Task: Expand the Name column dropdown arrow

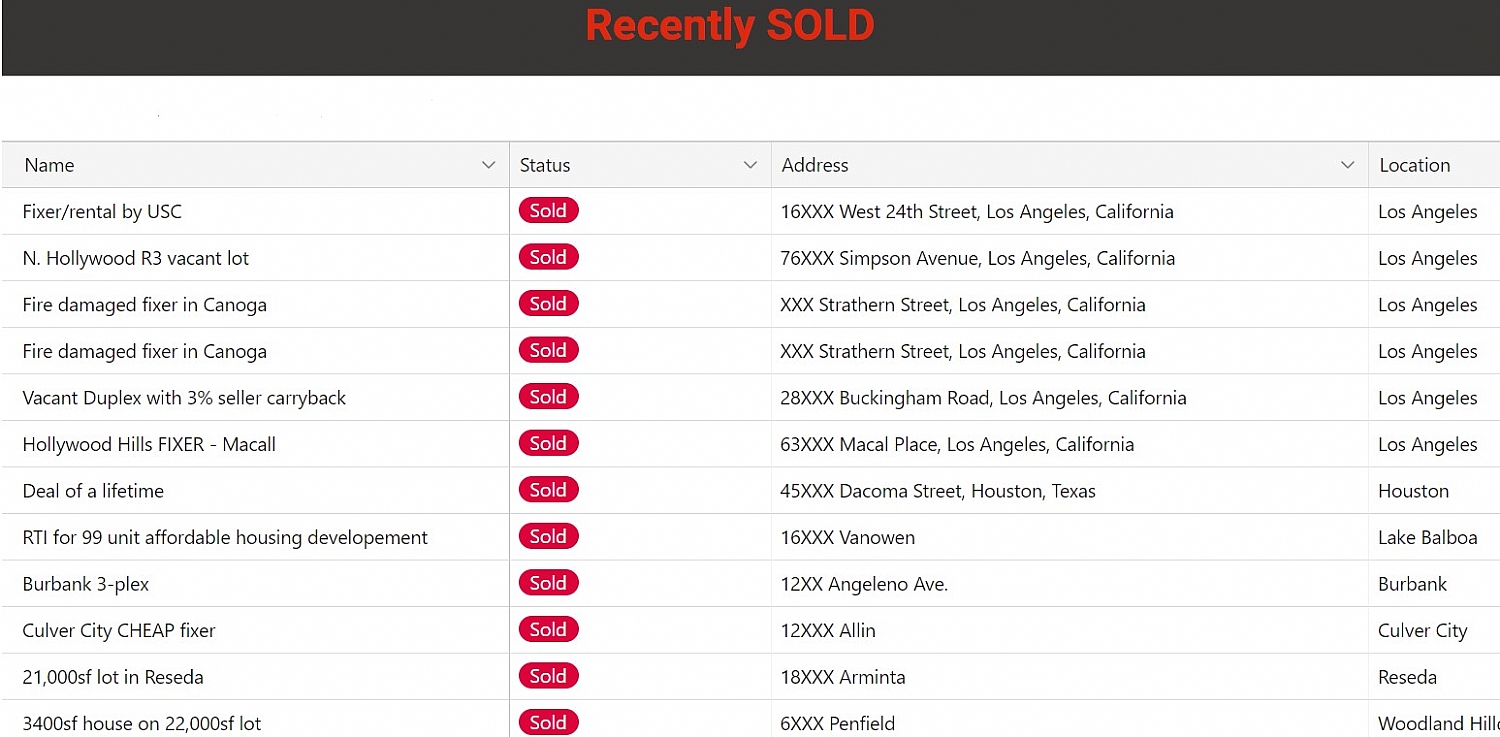Action: [x=488, y=165]
